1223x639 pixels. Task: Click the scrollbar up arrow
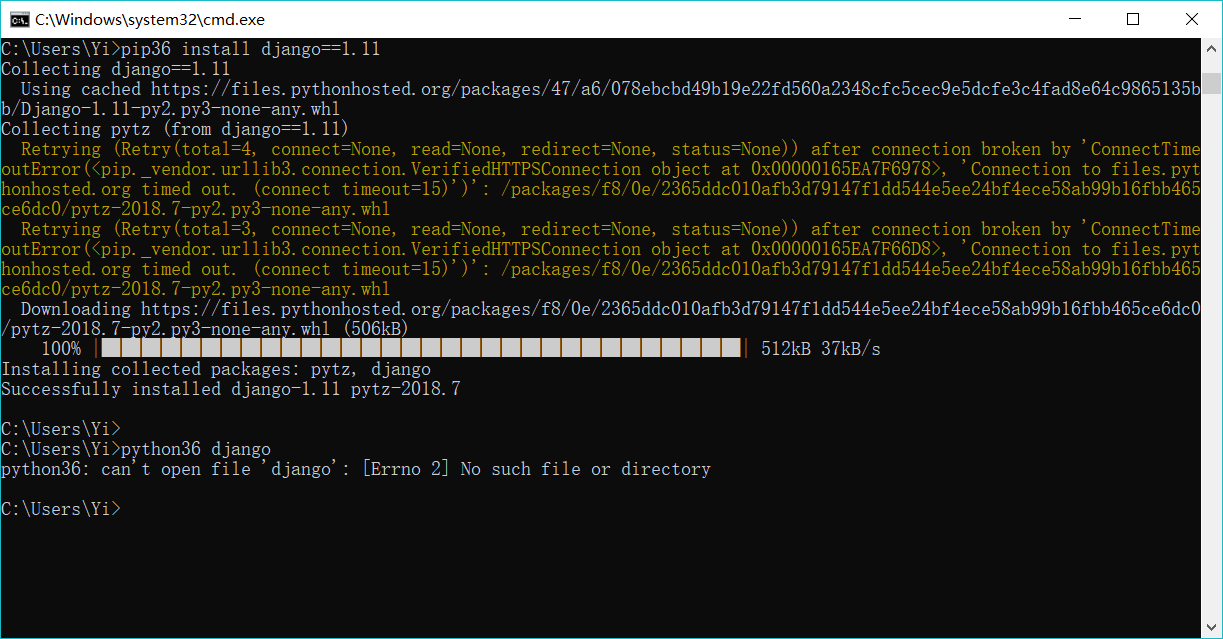click(x=1211, y=48)
